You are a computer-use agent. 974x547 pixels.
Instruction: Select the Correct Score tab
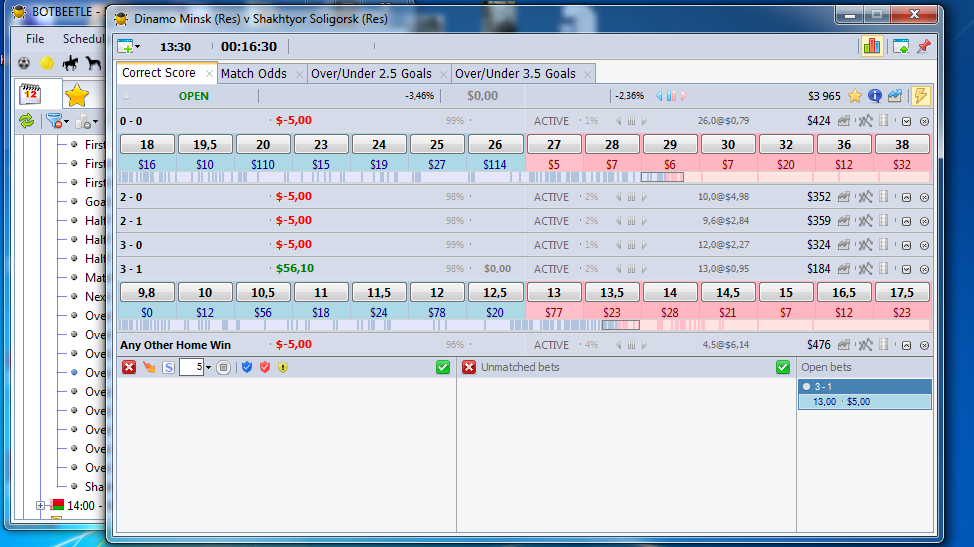pos(158,73)
